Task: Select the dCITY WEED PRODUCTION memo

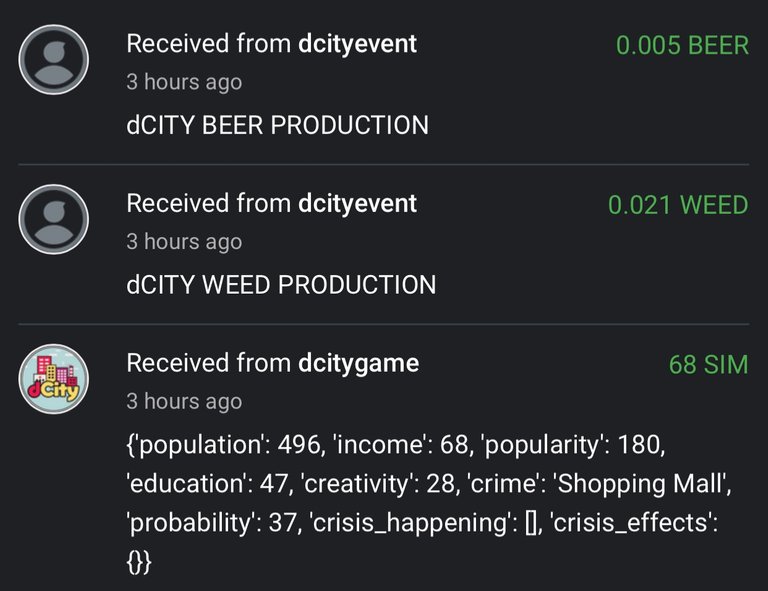Action: point(281,284)
